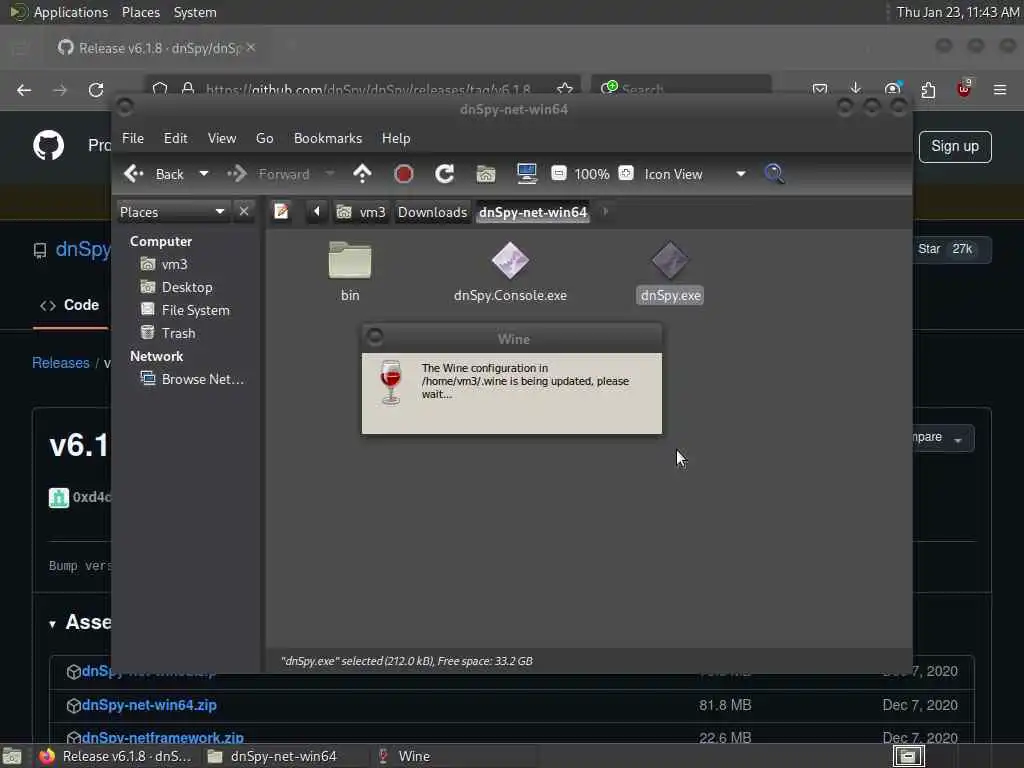
Task: Jump to vm3 in the path bar
Action: [x=361, y=212]
